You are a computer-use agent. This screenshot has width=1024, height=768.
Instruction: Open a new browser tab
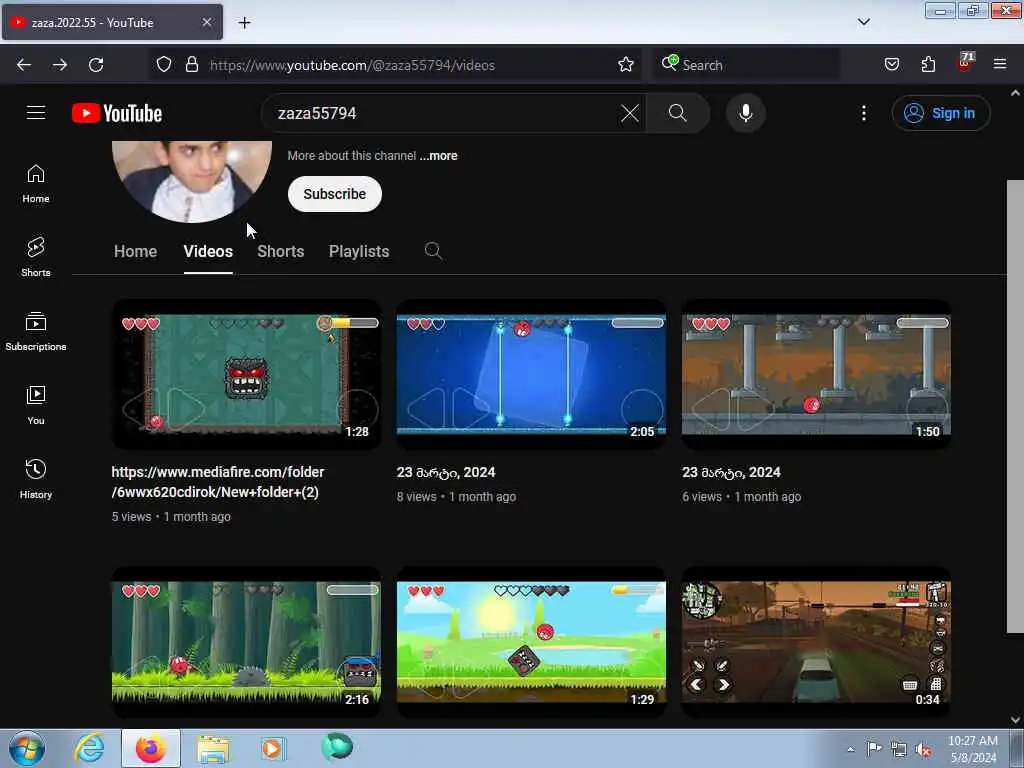[x=244, y=23]
